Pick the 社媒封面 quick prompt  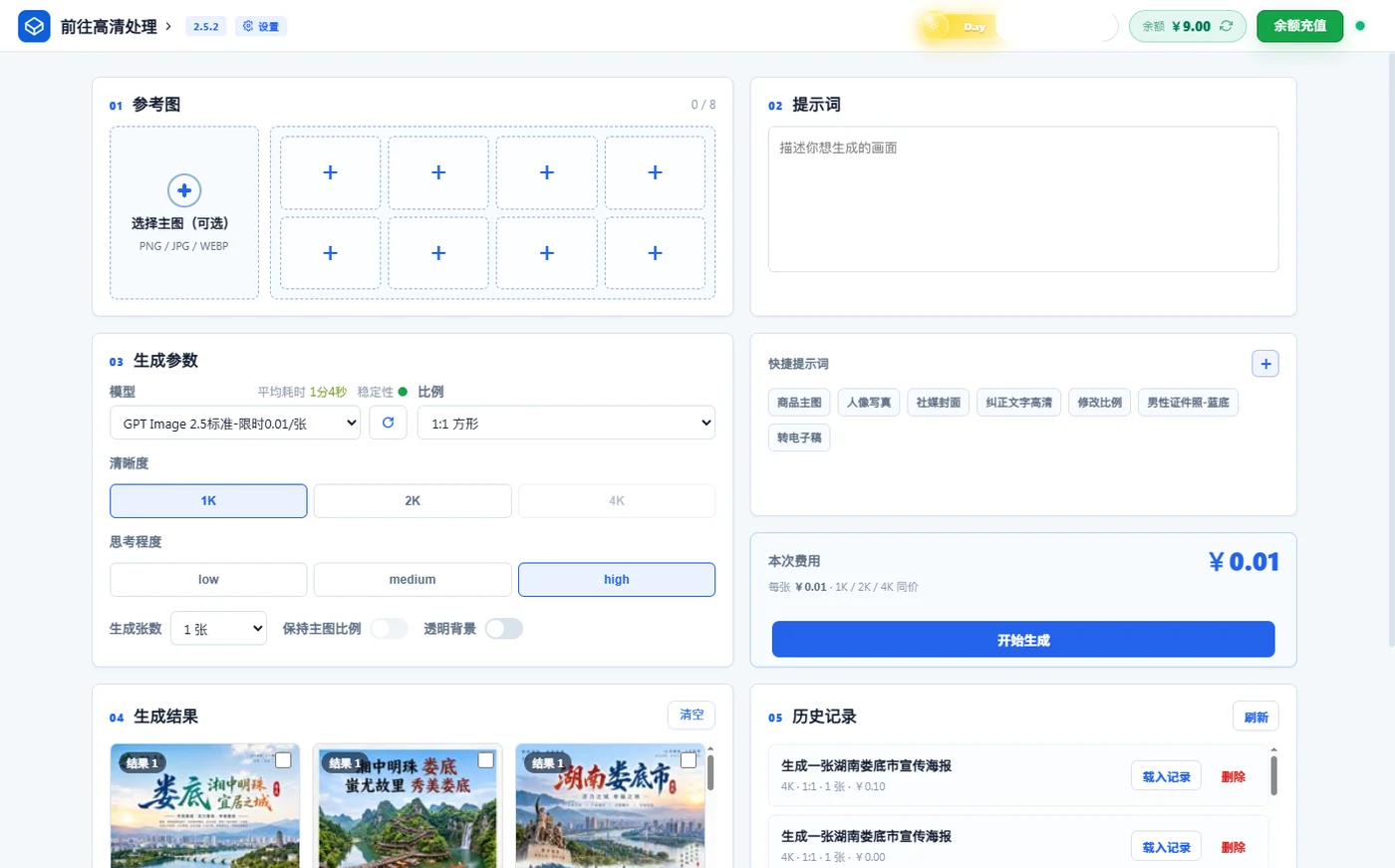tap(939, 403)
